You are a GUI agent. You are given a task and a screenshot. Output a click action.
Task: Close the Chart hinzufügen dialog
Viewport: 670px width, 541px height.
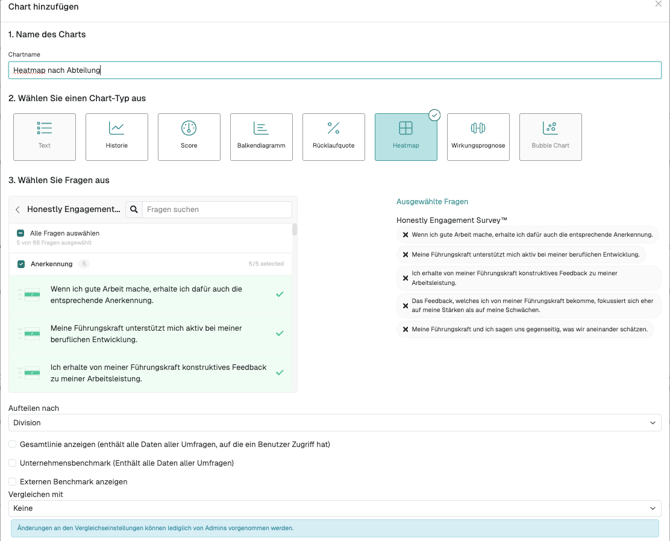[658, 5]
